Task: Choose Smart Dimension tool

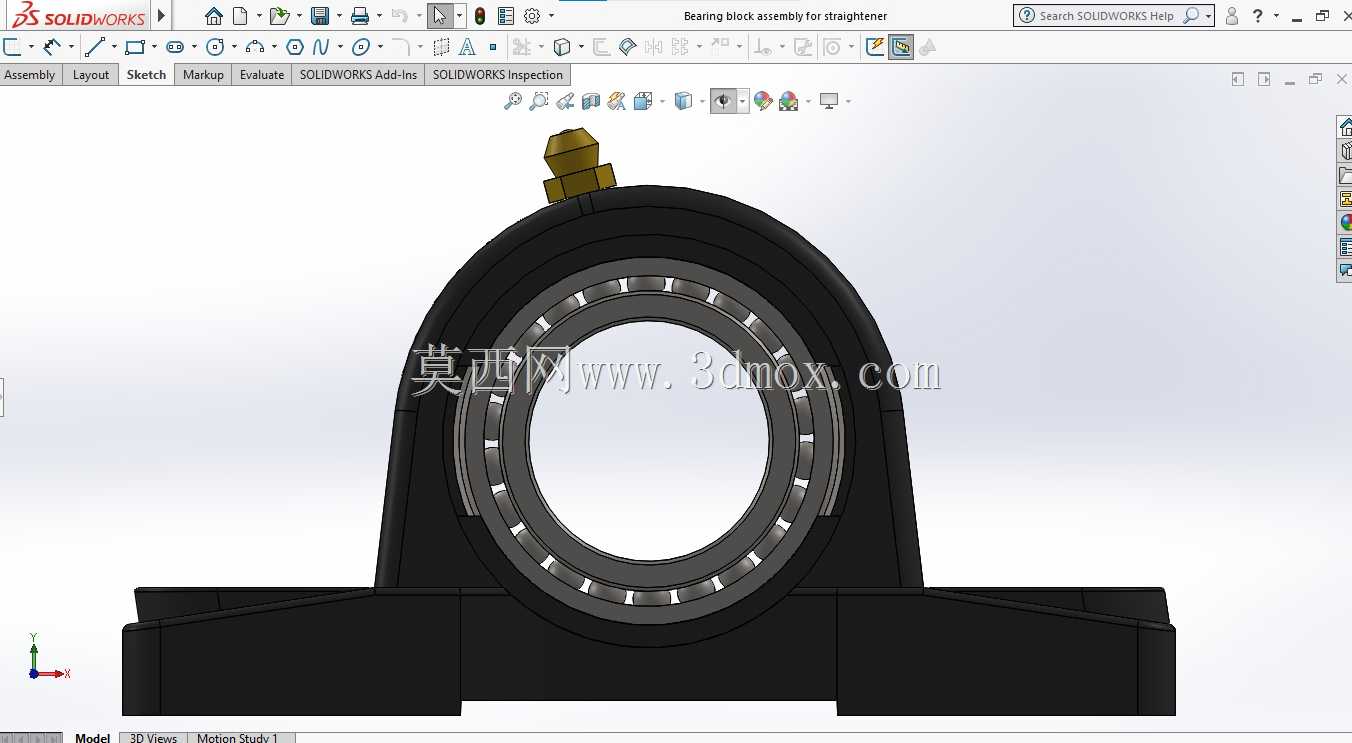Action: click(52, 47)
